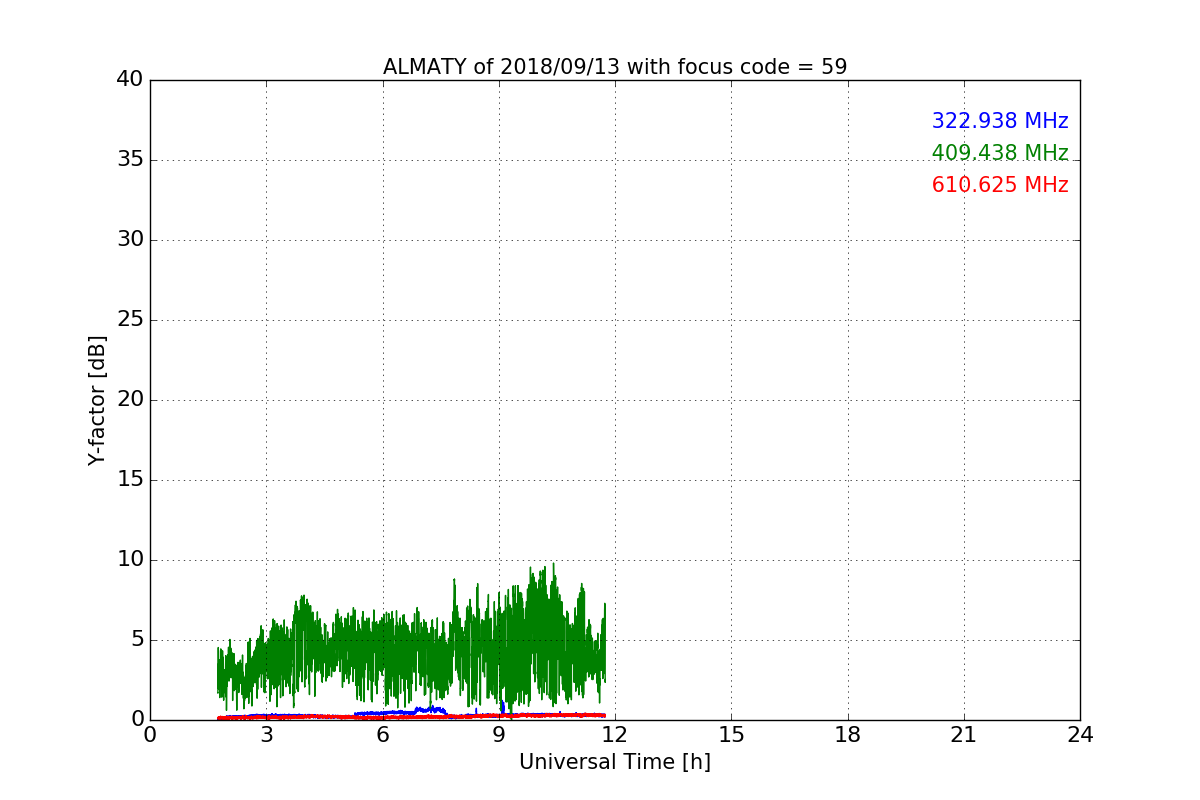1200x800 pixels.
Task: Click the x-axis tick label 9
Action: (499, 735)
